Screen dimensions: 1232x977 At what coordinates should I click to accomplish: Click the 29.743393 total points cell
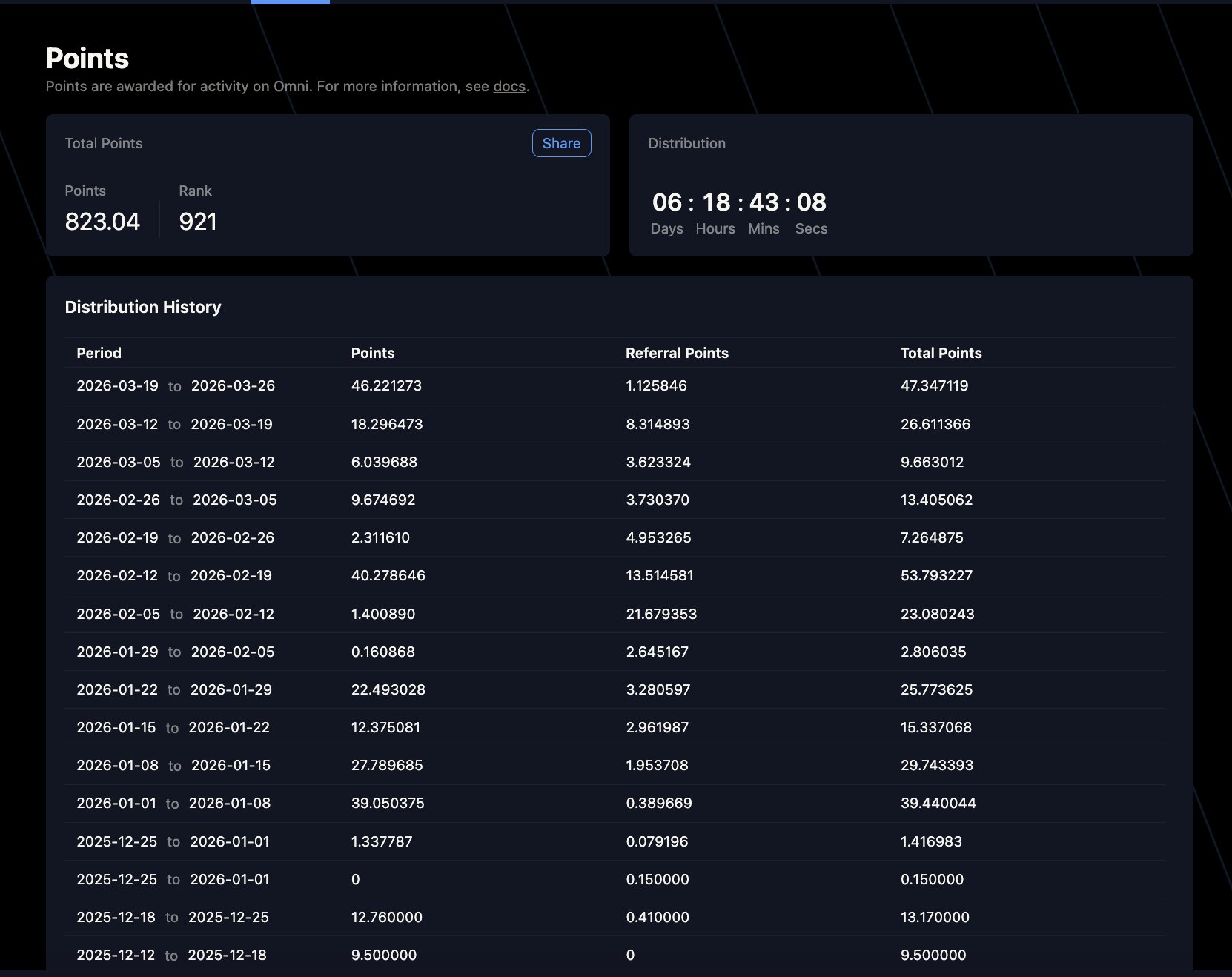coord(936,766)
